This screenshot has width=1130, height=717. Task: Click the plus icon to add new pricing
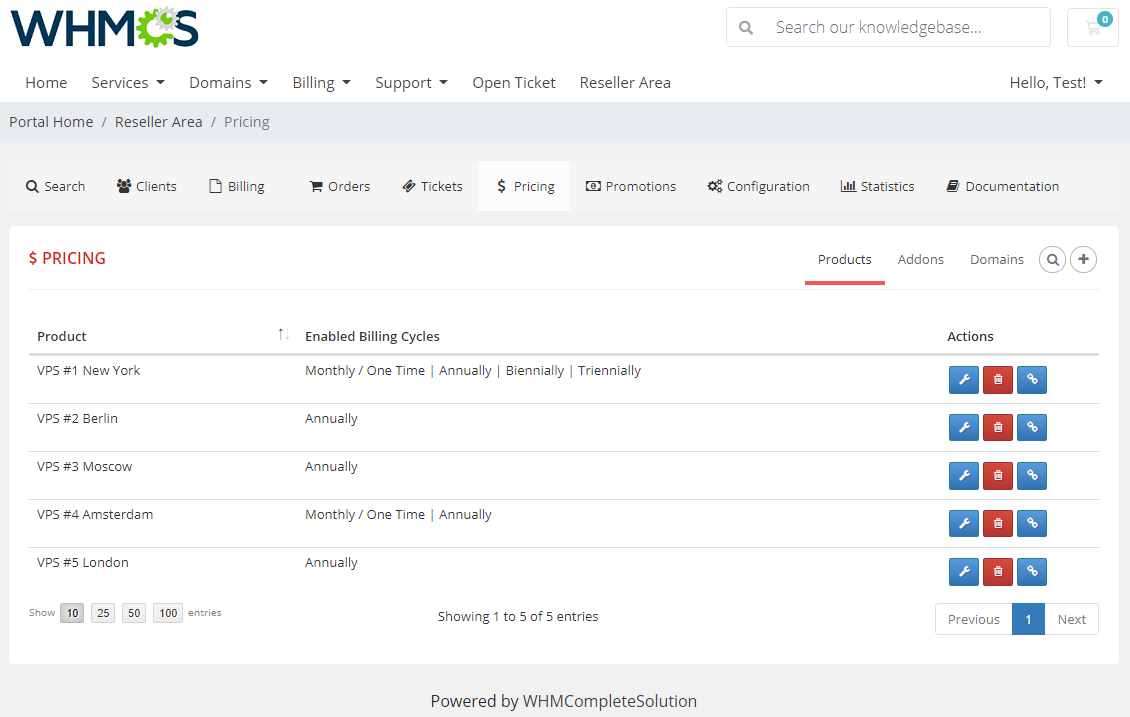click(x=1083, y=259)
